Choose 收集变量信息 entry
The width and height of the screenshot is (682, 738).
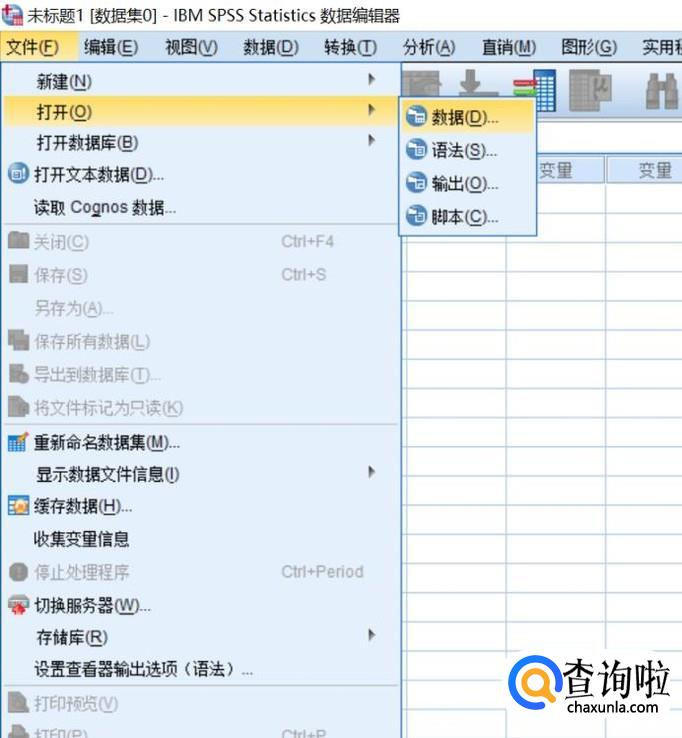pos(201,539)
